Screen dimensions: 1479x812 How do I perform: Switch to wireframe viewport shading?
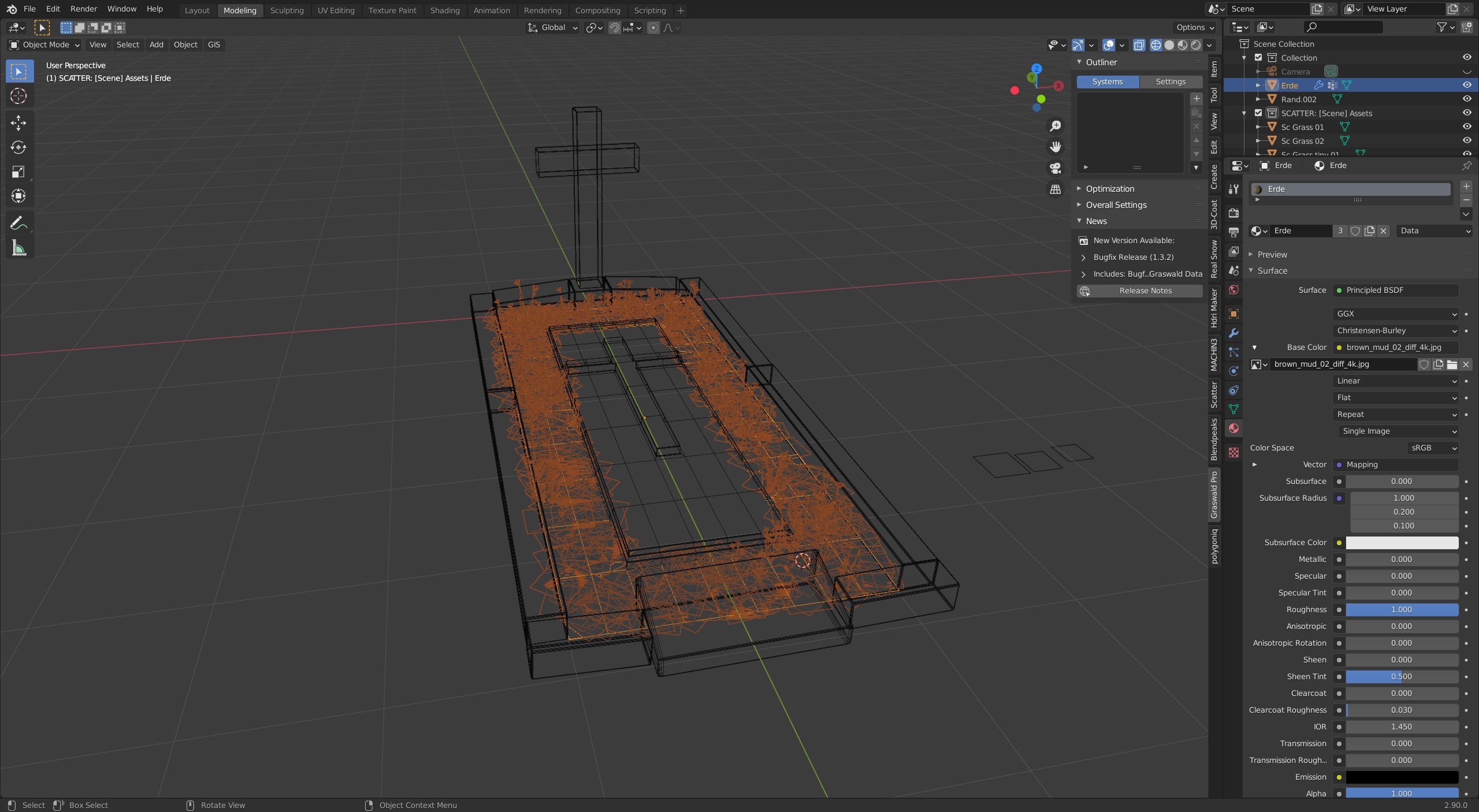coord(1155,45)
